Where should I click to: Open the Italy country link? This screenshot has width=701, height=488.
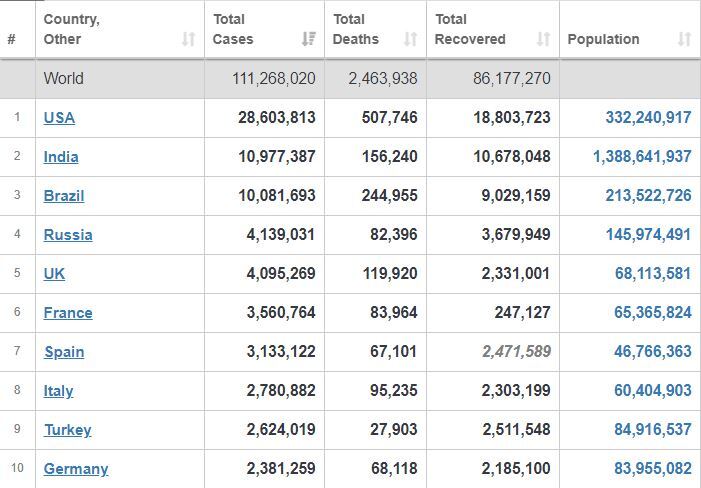pos(59,391)
